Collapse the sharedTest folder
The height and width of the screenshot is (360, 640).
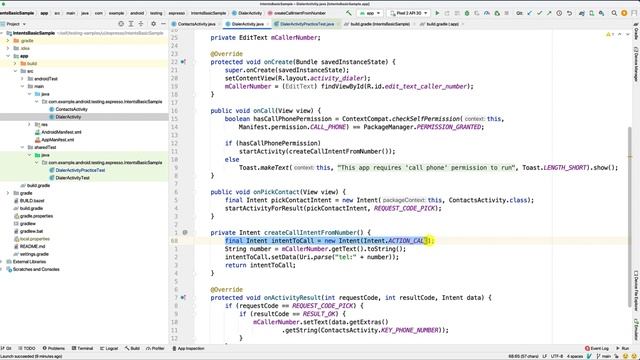pos(22,147)
